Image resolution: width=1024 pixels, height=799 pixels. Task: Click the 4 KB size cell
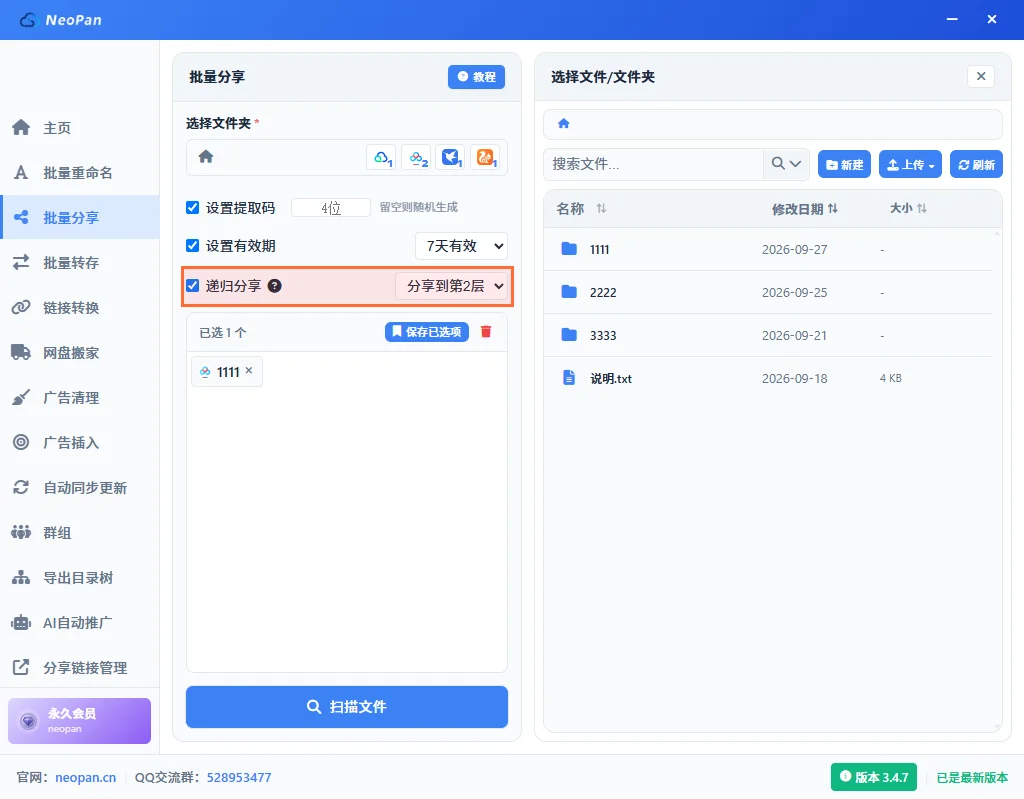pyautogui.click(x=891, y=378)
